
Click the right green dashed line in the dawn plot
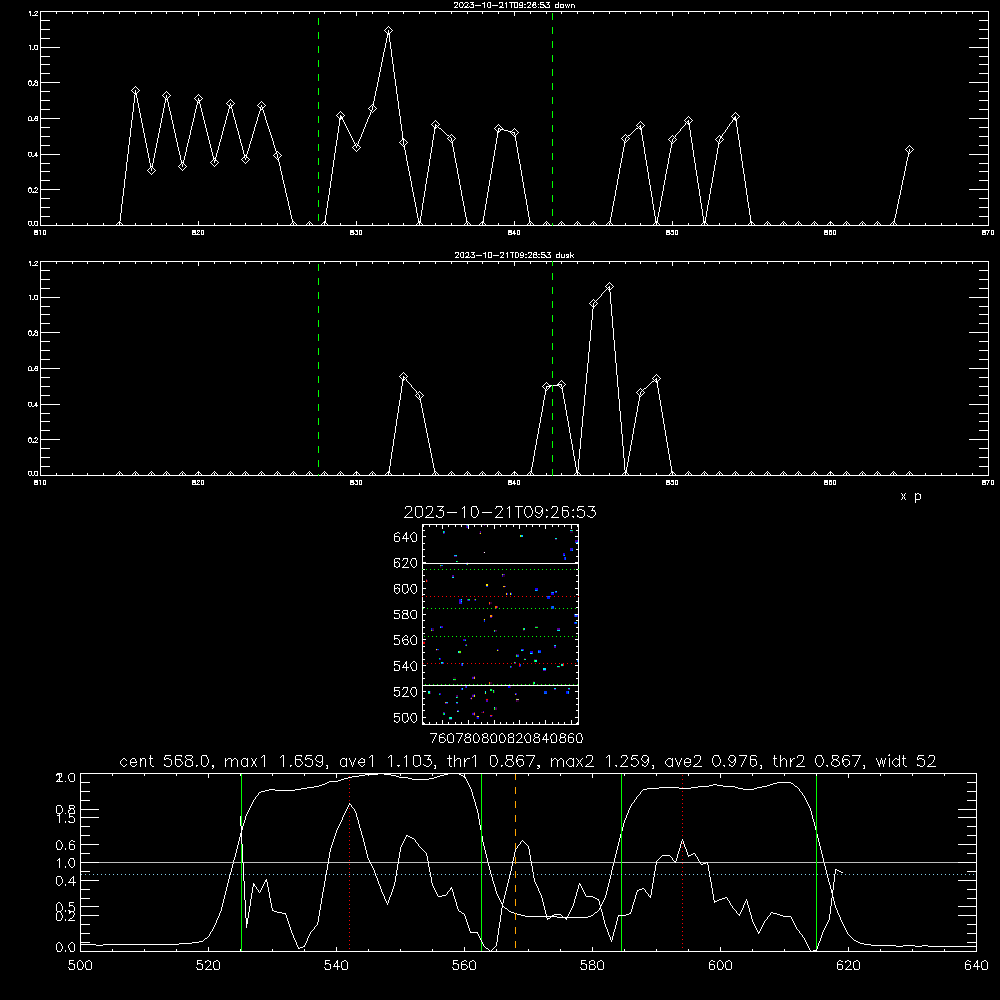pyautogui.click(x=552, y=118)
